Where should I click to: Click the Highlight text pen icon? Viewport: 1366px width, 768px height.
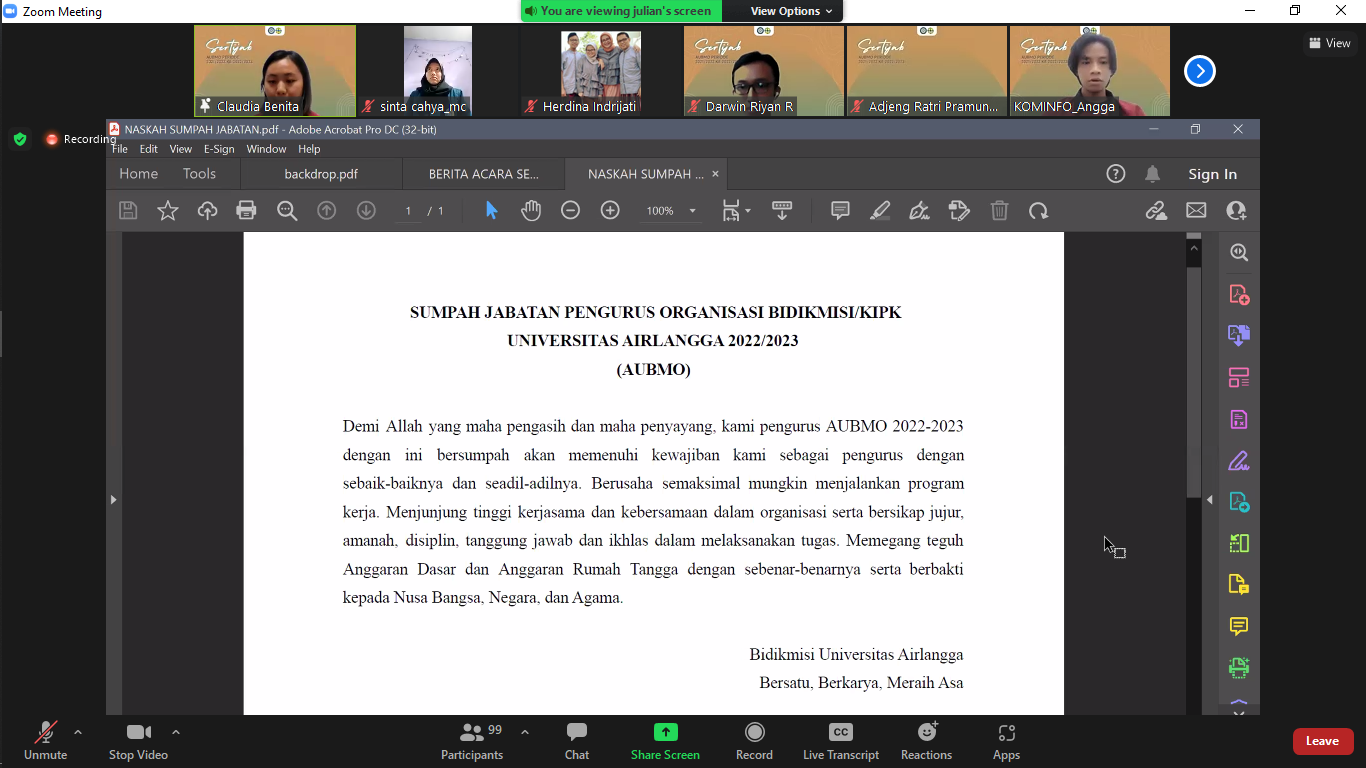[x=880, y=211]
